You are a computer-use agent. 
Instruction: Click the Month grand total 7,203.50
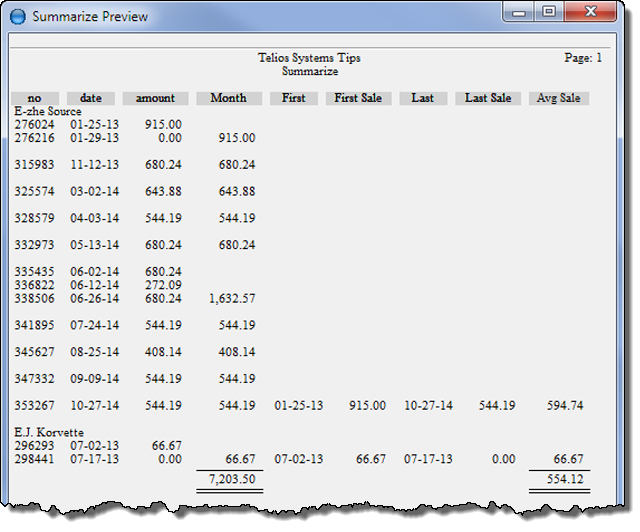tap(231, 480)
